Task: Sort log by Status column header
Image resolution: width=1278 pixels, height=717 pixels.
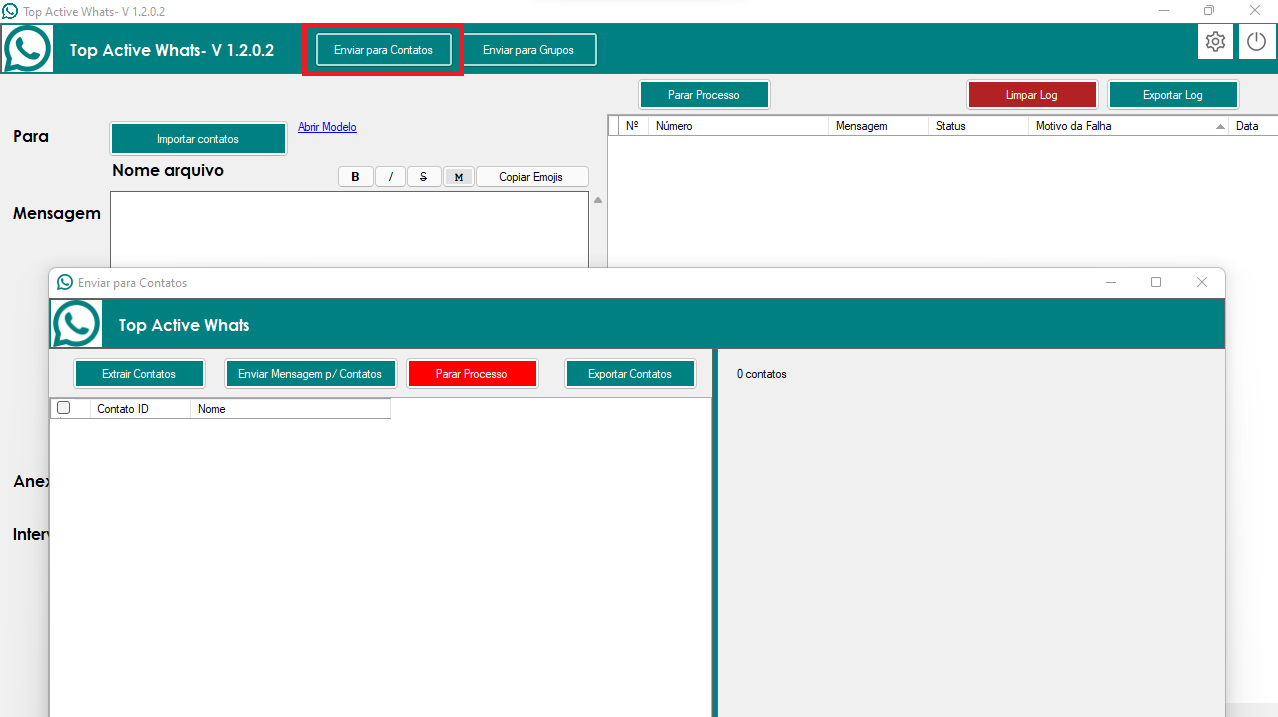Action: click(x=978, y=126)
